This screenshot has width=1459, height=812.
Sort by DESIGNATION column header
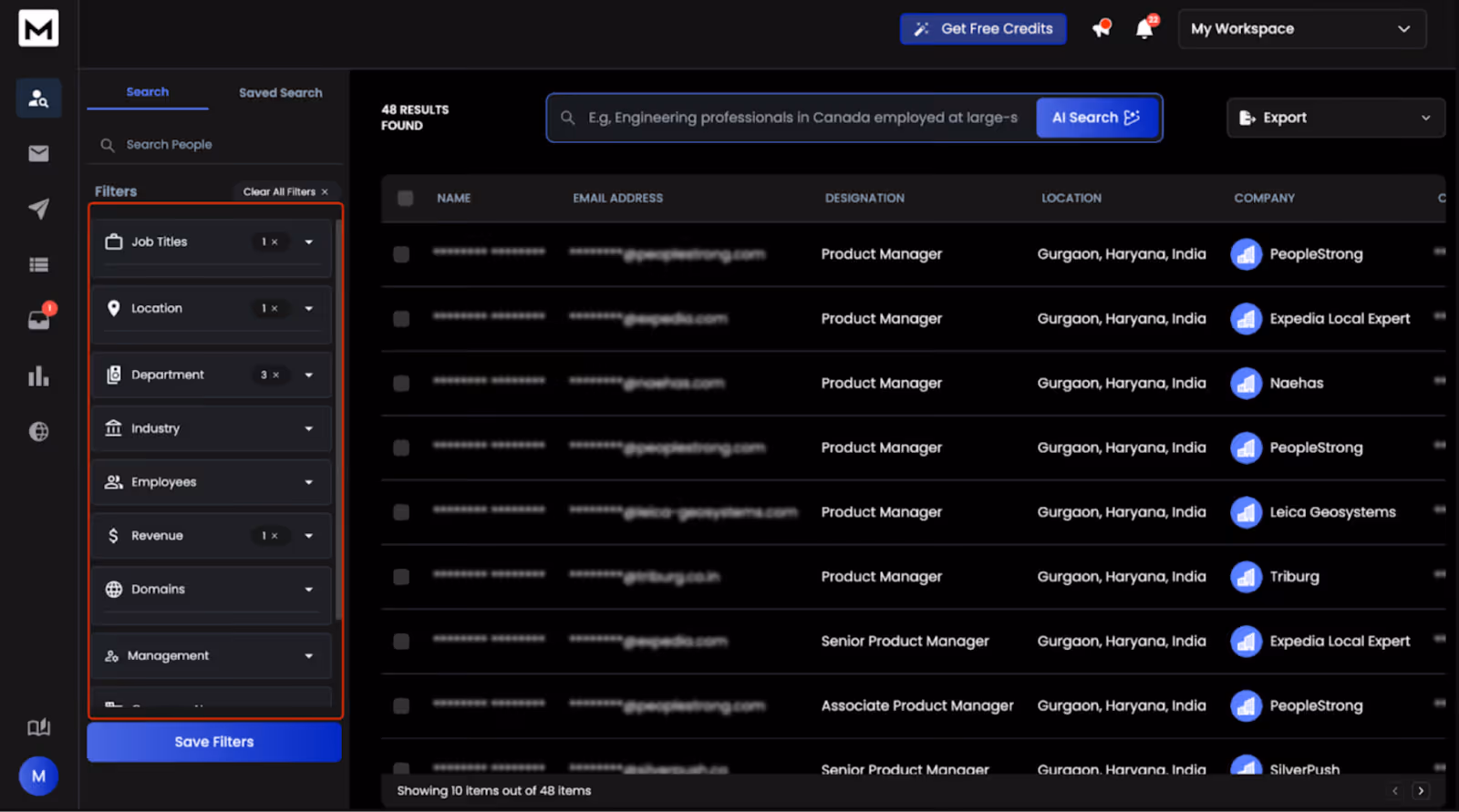click(x=865, y=198)
